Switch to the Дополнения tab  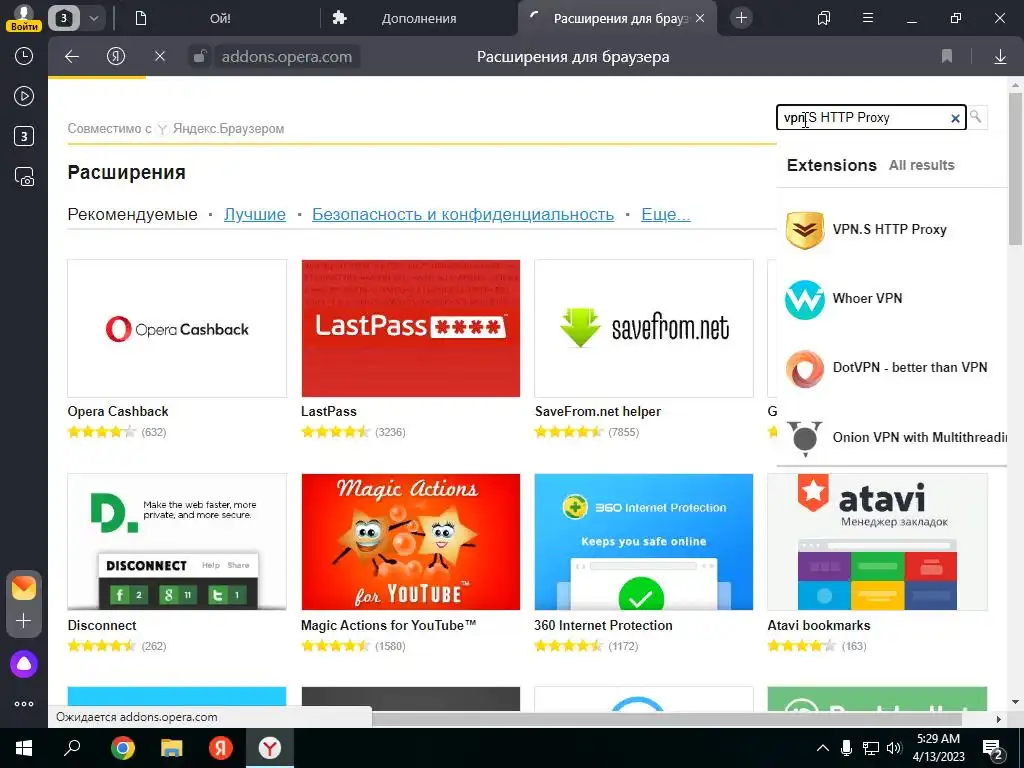pyautogui.click(x=419, y=18)
